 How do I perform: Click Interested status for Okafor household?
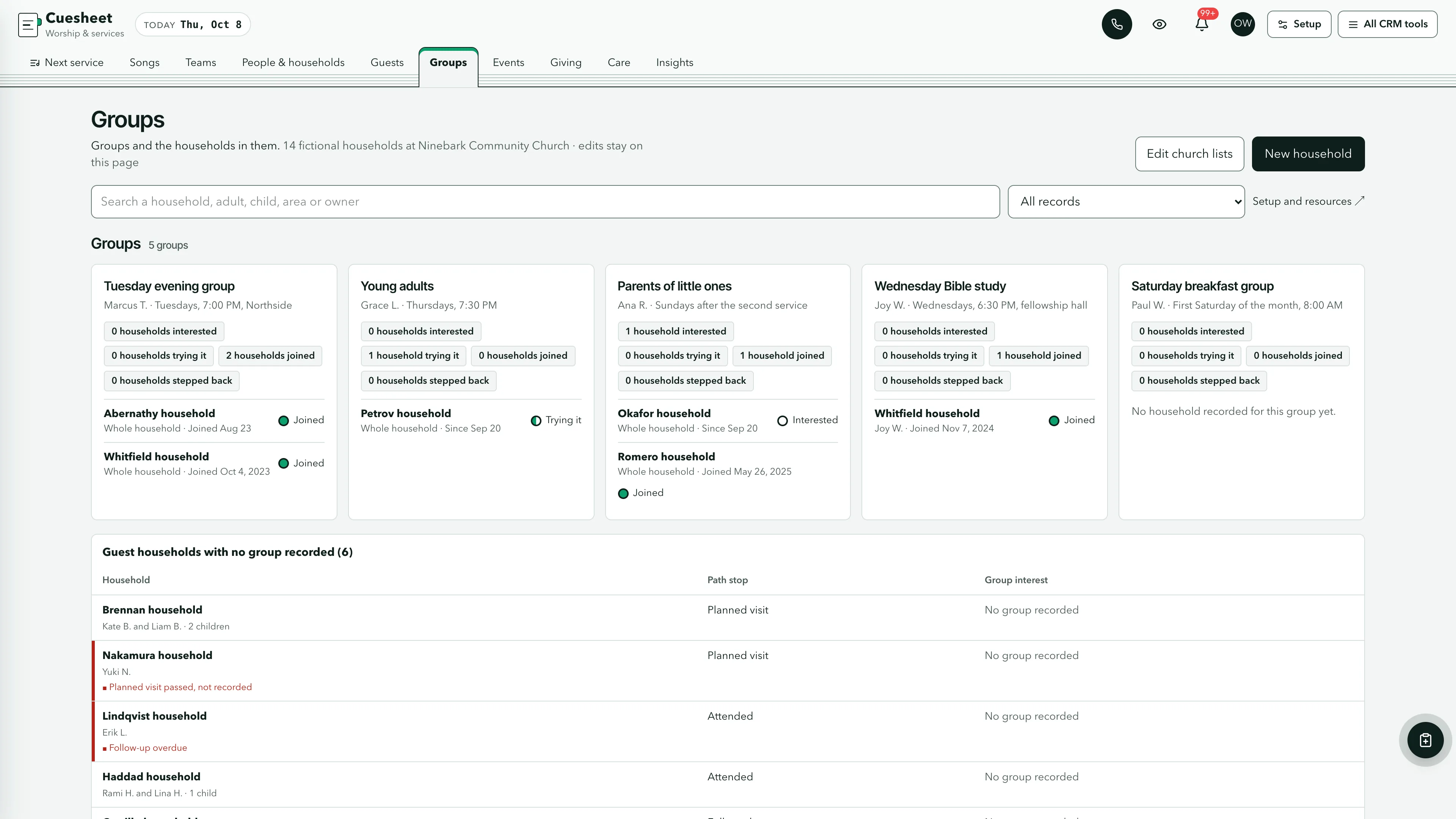click(x=808, y=420)
